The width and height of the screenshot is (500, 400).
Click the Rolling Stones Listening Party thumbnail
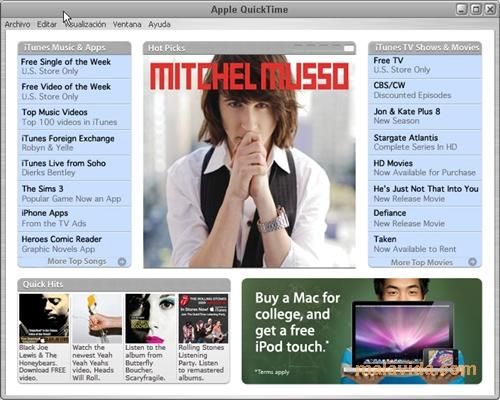tap(203, 318)
